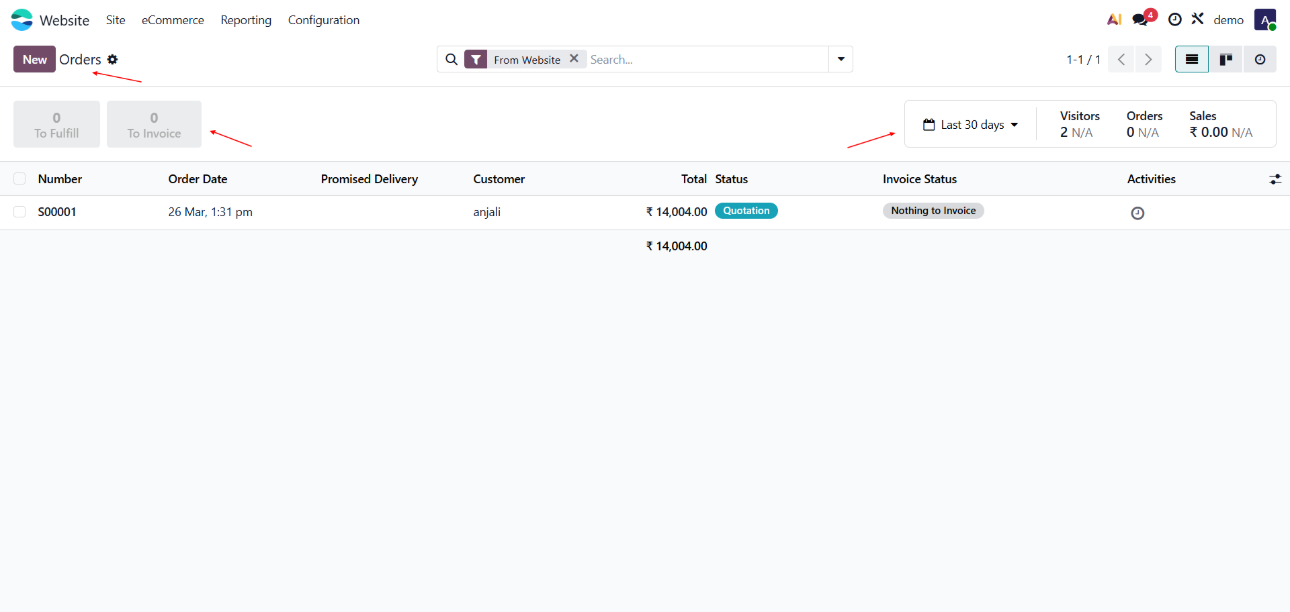Screen dimensions: 1290x612
Task: Click the debug tools wrench icon
Action: [1197, 19]
